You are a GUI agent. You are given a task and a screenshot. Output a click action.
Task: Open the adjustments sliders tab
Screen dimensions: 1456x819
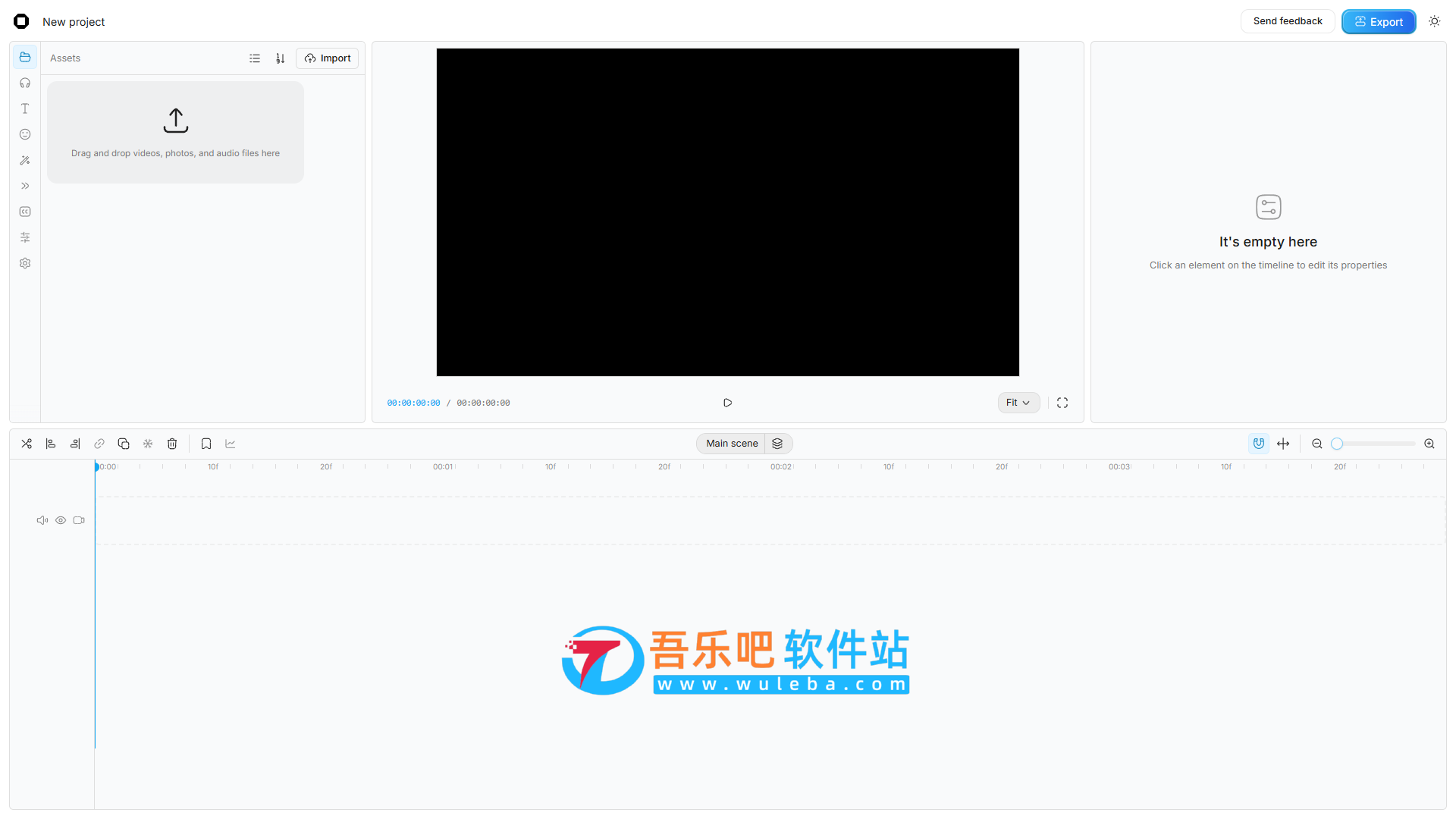[25, 238]
